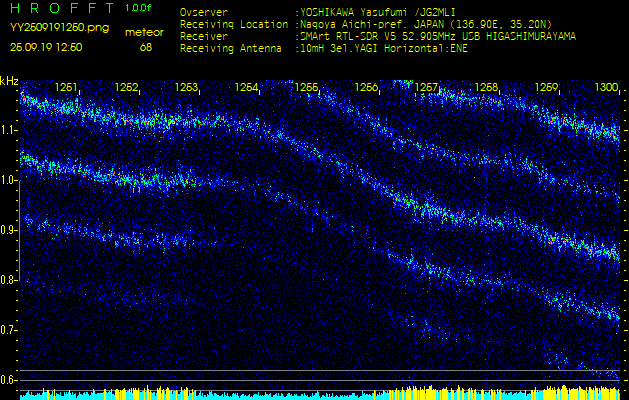
Task: Select the 1.1 frequency axis label
Action: click(x=9, y=130)
